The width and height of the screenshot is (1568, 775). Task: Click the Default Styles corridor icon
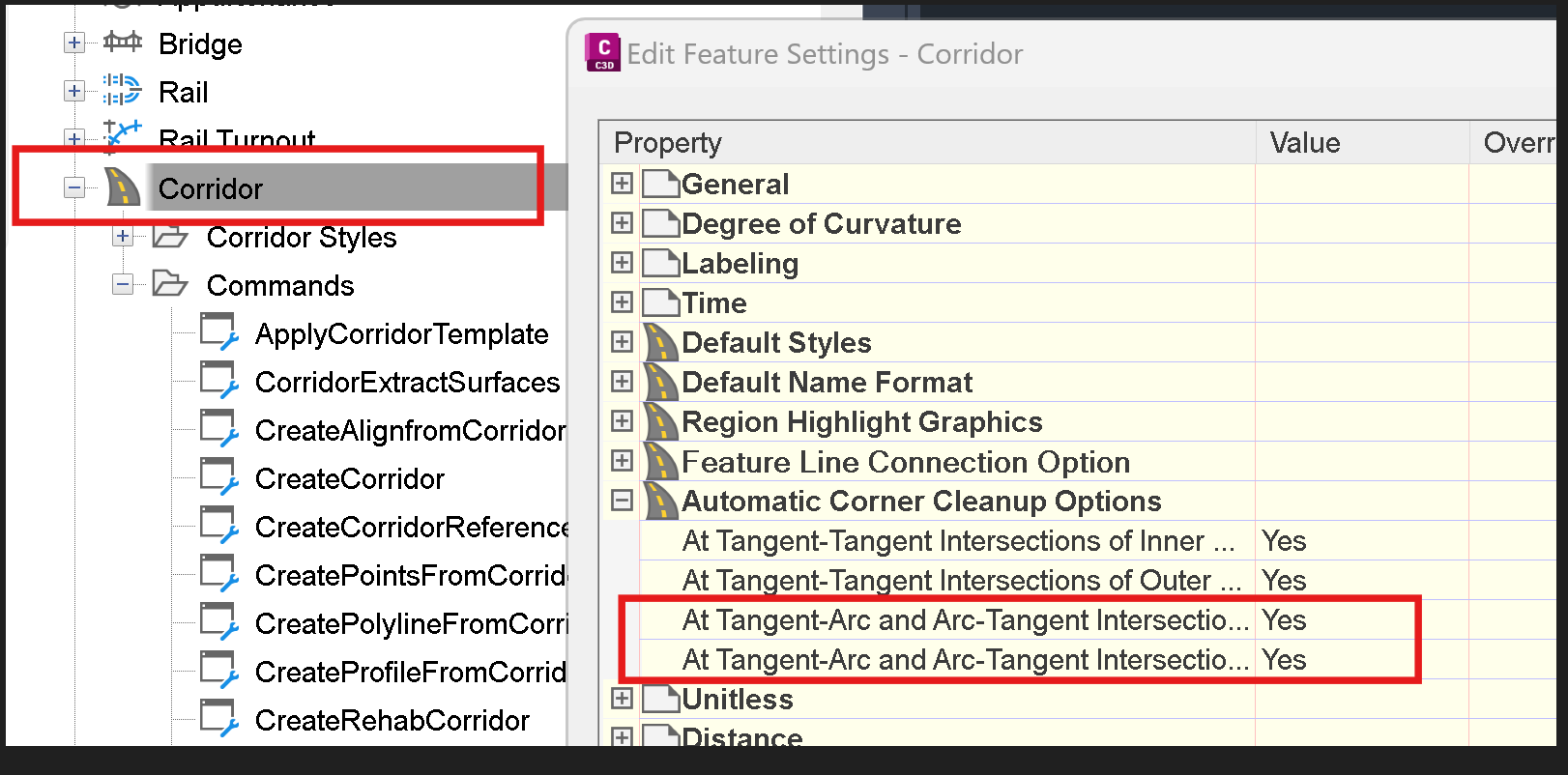coord(661,343)
